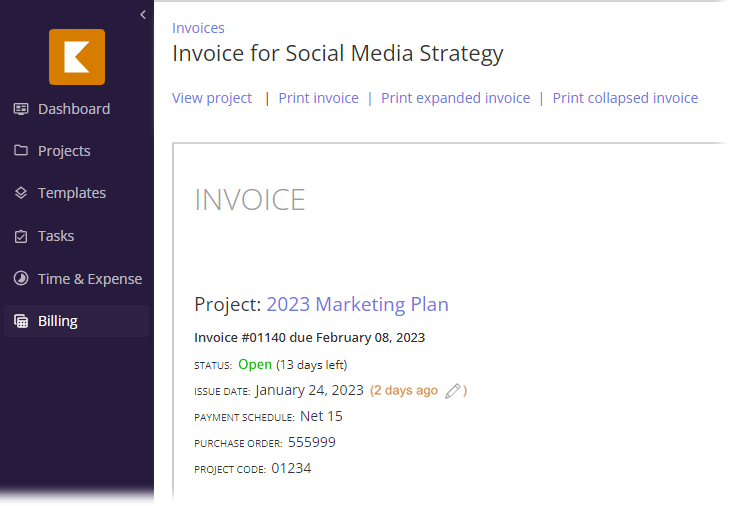Open the 2023 Marketing Plan project link
This screenshot has width=732, height=506.
click(x=358, y=304)
